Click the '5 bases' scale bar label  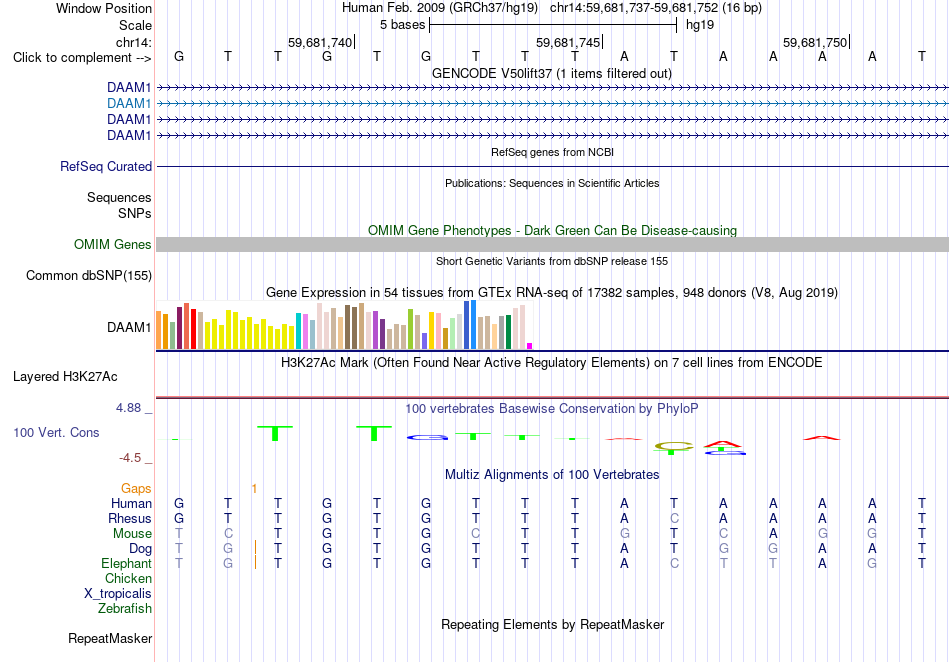402,25
